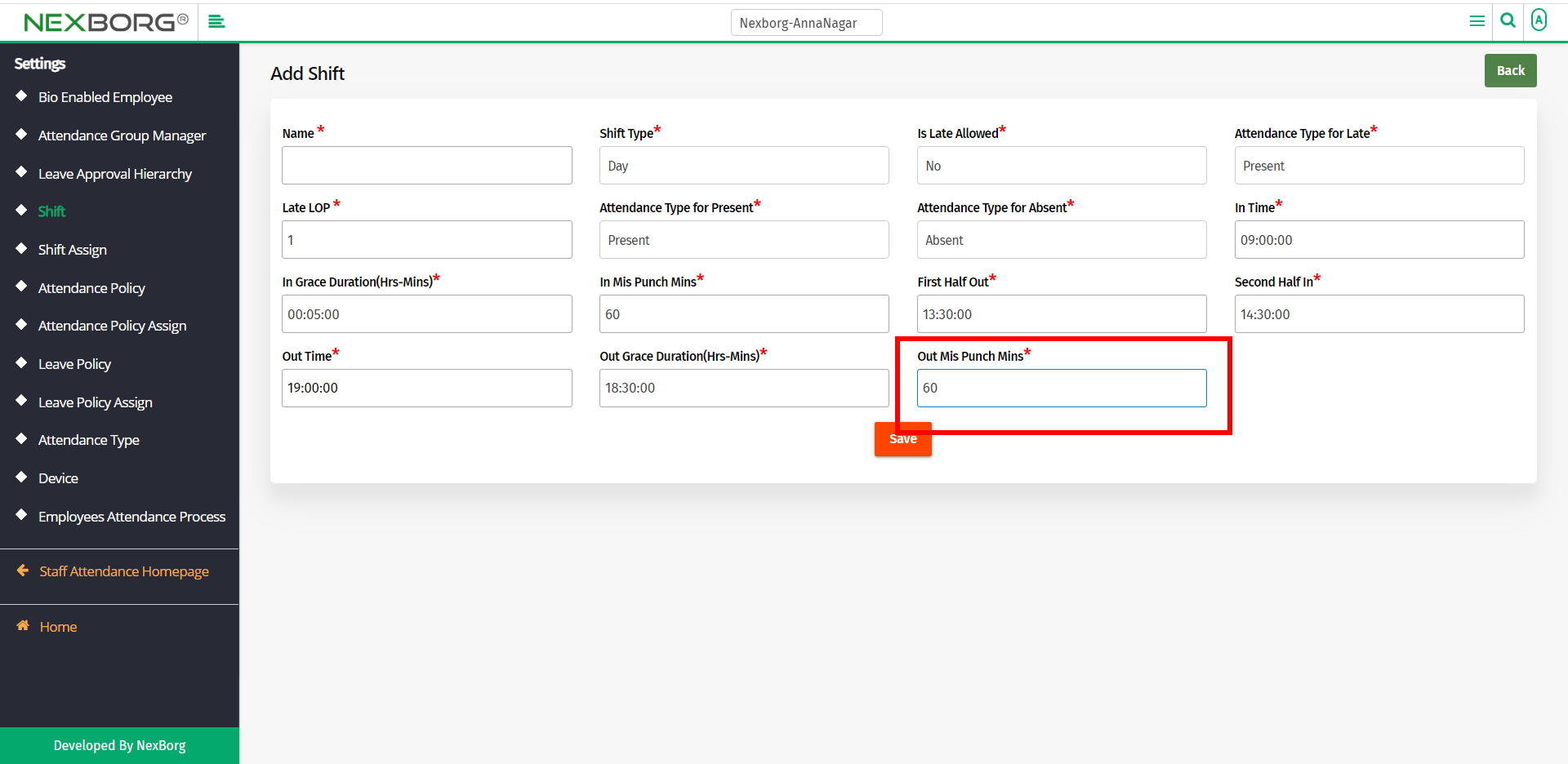Open the Is Late Allowed dropdown
Image resolution: width=1568 pixels, height=764 pixels.
1062,166
